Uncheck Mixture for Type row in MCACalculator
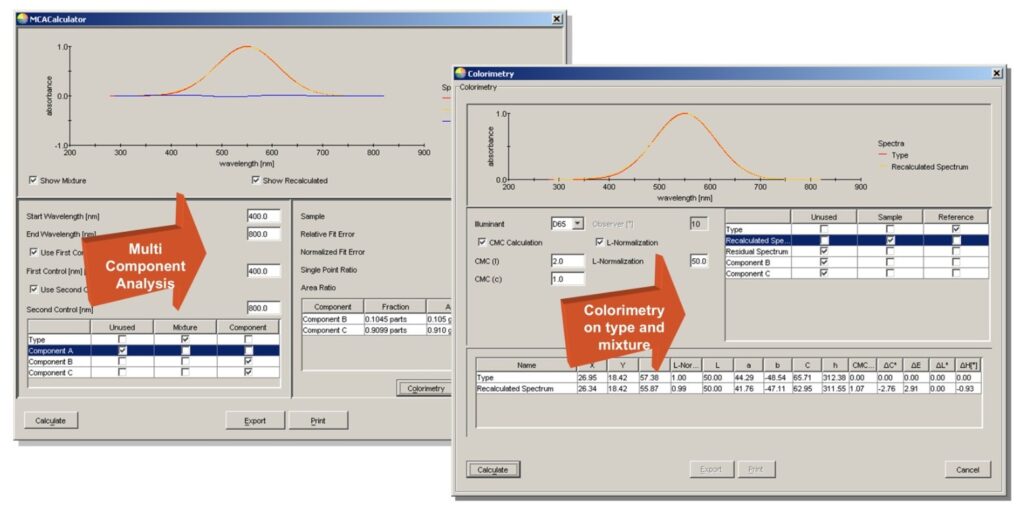1024x511 pixels. [x=185, y=340]
